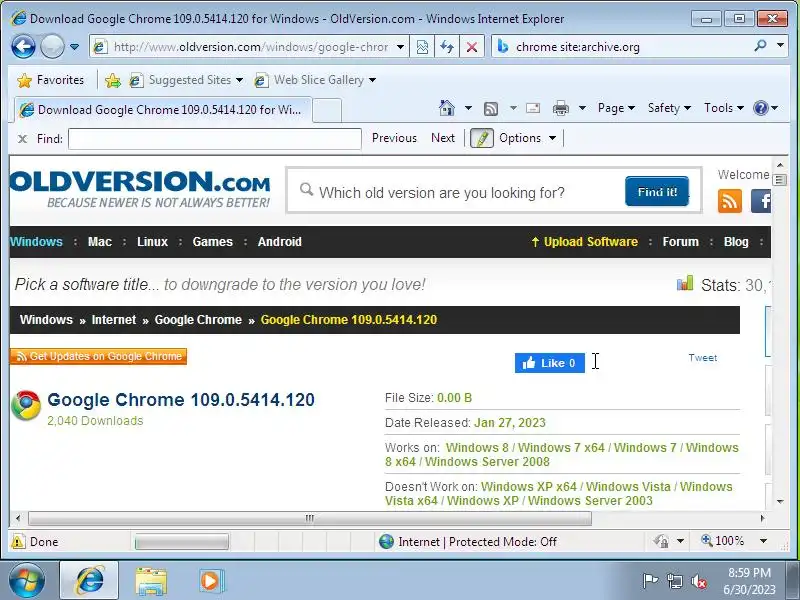Click the vertical scrollbar down arrow
The height and width of the screenshot is (600, 800).
tap(780, 502)
